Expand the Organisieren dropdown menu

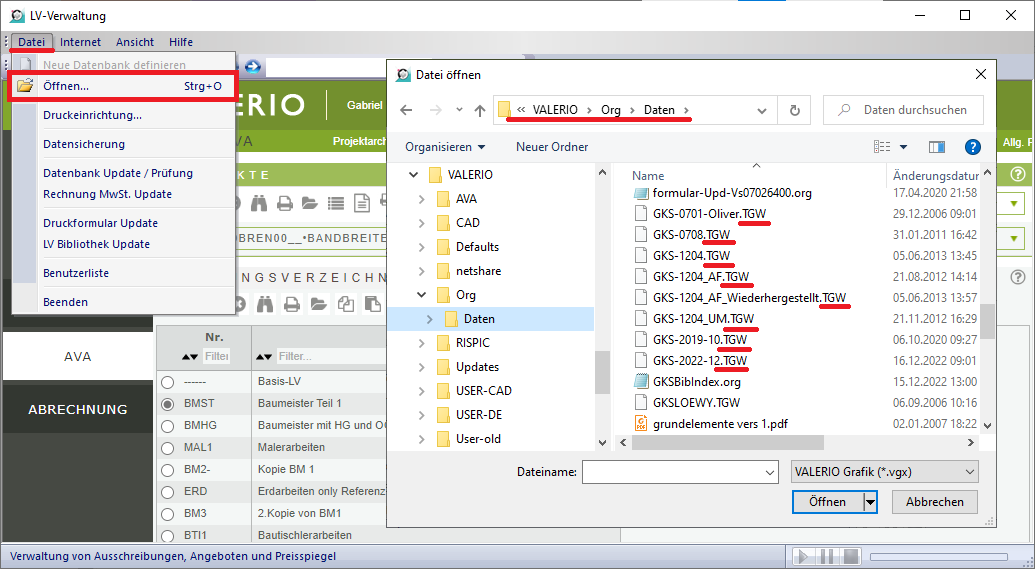pyautogui.click(x=445, y=147)
